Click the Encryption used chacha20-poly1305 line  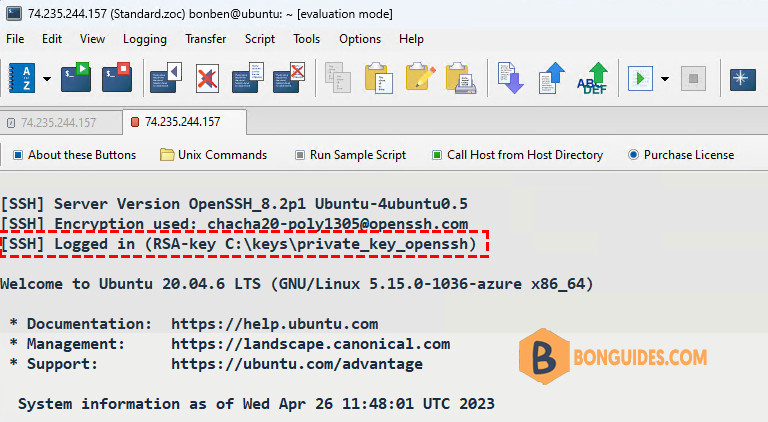234,224
